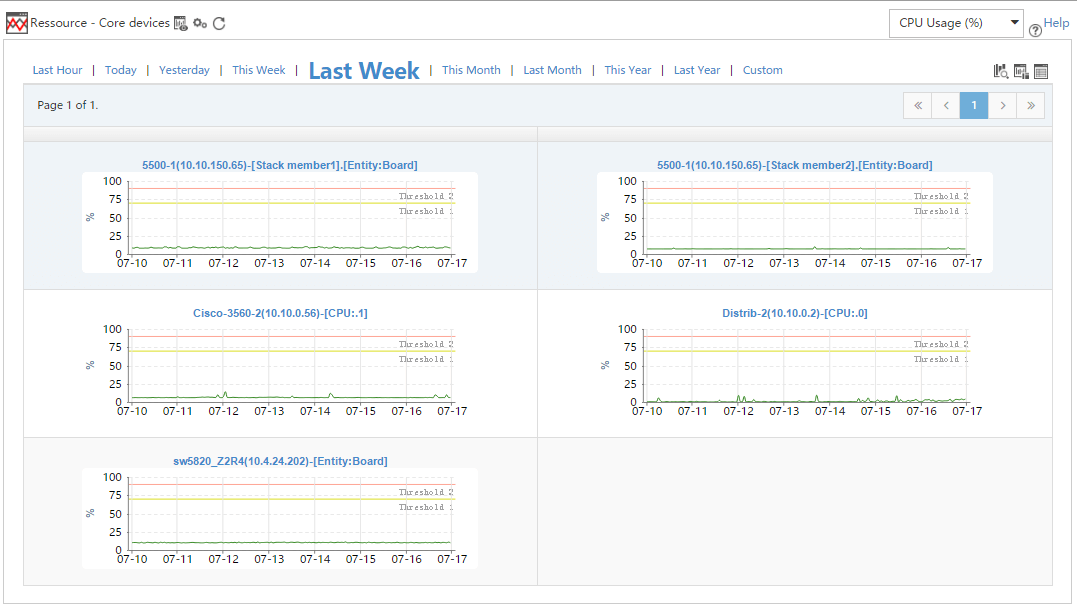Jump to the first page of results
Viewport: 1077px width, 612px height.
(x=917, y=105)
